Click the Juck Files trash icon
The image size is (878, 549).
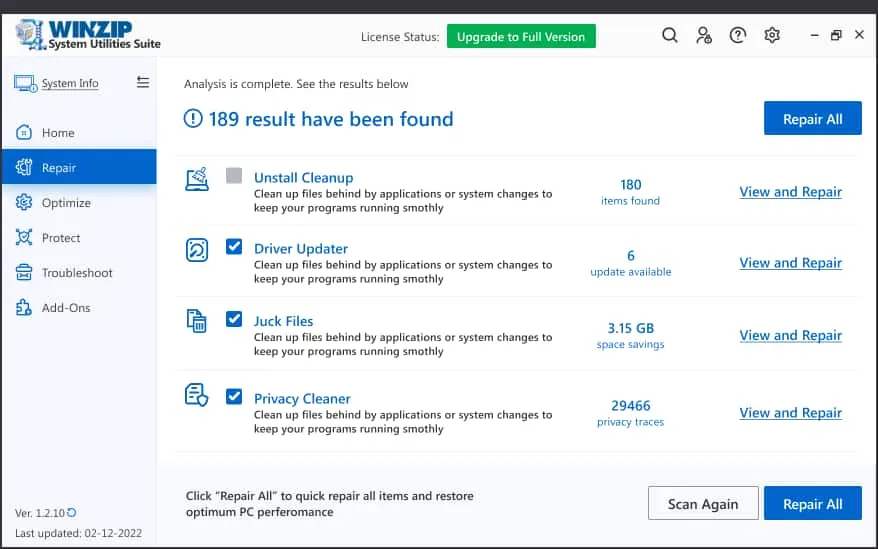click(x=197, y=320)
